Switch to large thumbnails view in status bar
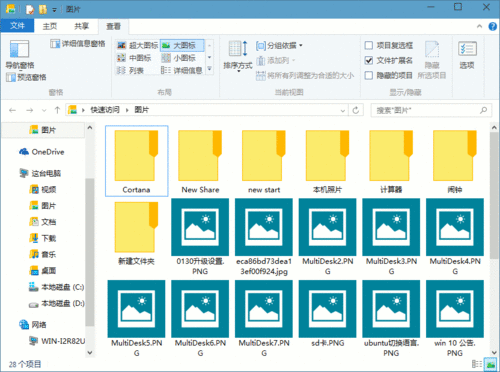Image resolution: width=500 pixels, height=372 pixels. tap(490, 364)
